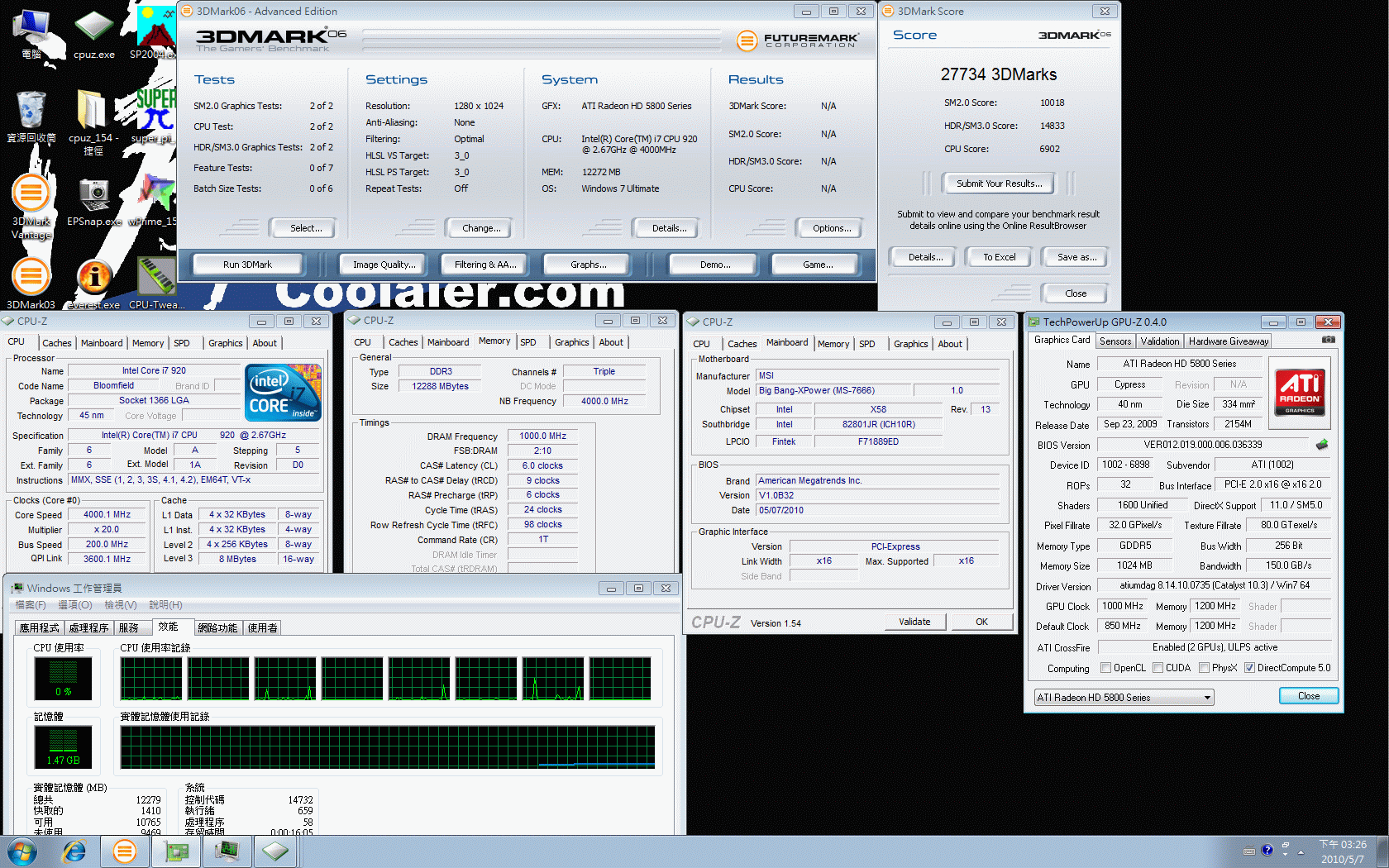Click physical memory usage history graph
Image resolution: width=1389 pixels, height=868 pixels.
point(388,748)
